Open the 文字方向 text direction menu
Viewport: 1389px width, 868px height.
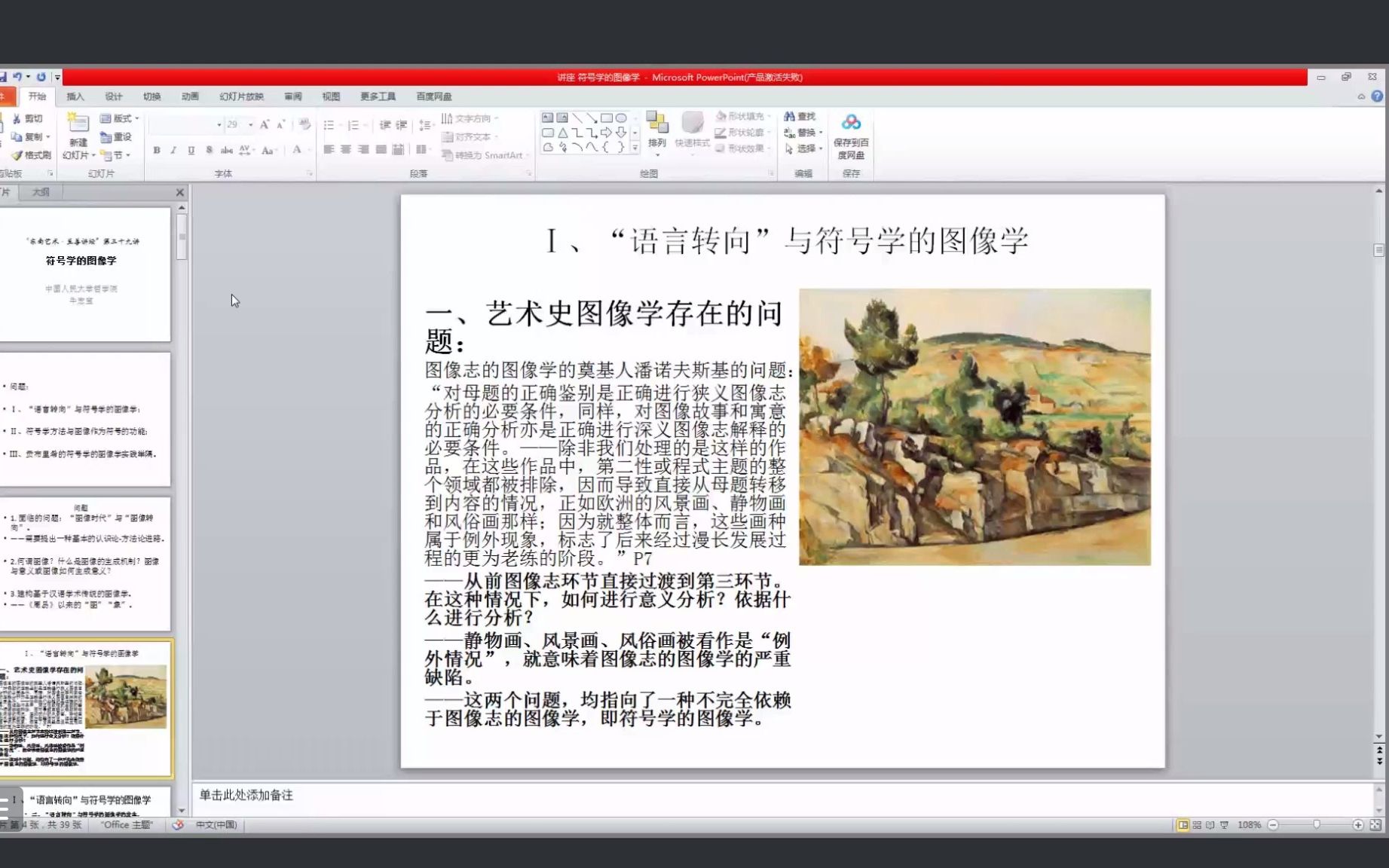(470, 118)
